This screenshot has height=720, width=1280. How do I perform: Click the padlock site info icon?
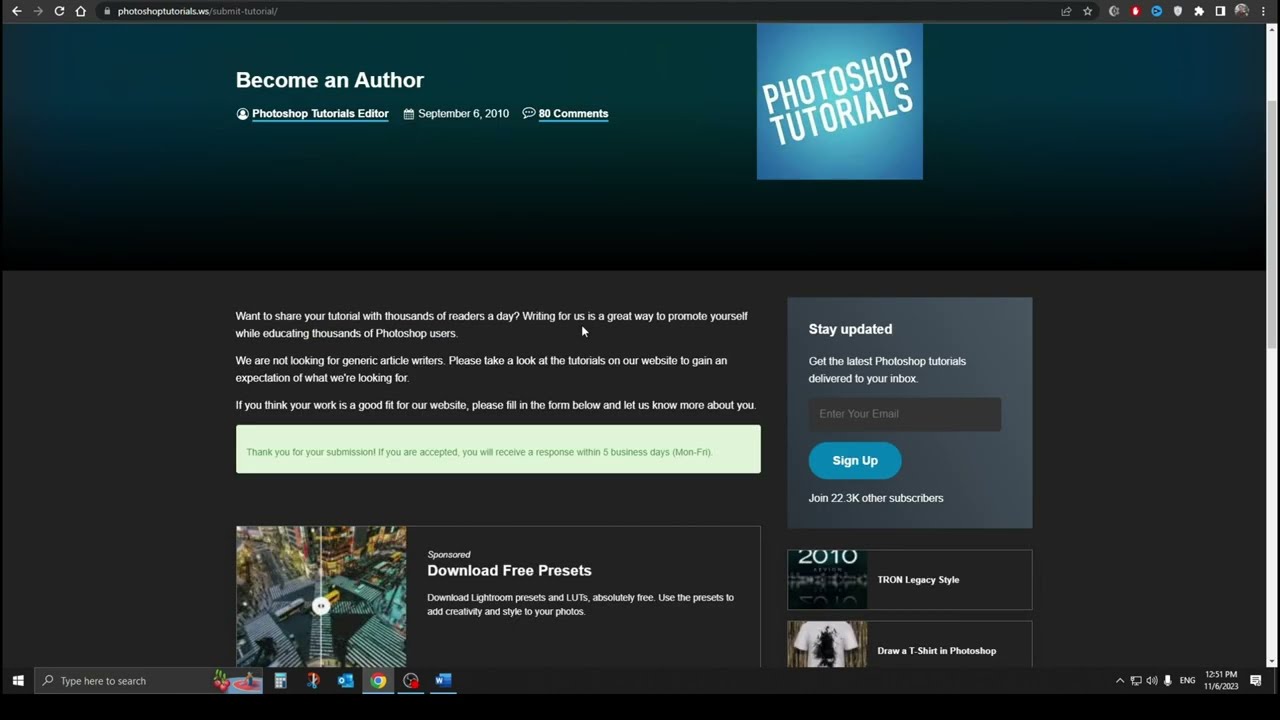click(107, 11)
